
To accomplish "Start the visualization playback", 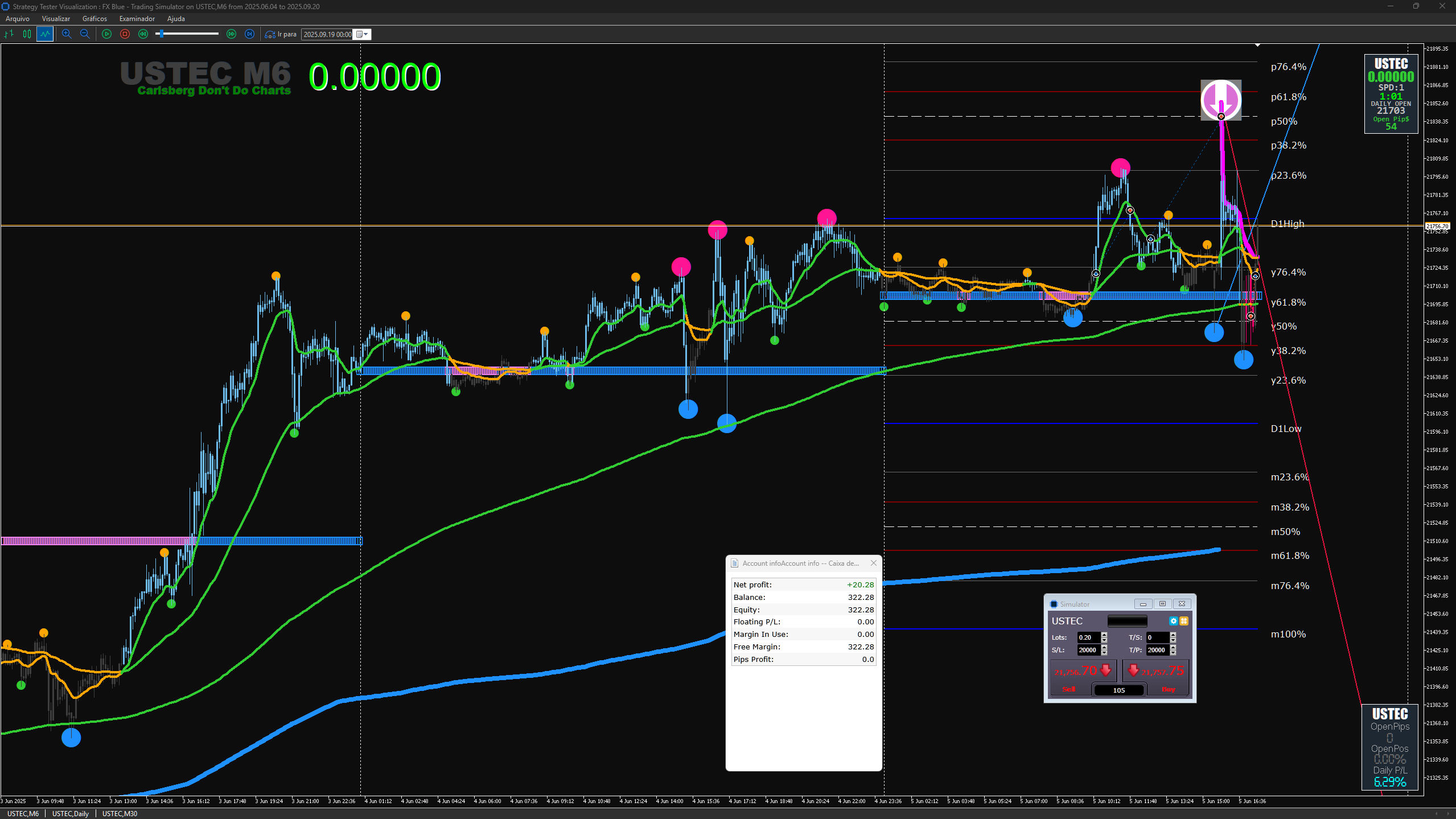I will click(106, 34).
